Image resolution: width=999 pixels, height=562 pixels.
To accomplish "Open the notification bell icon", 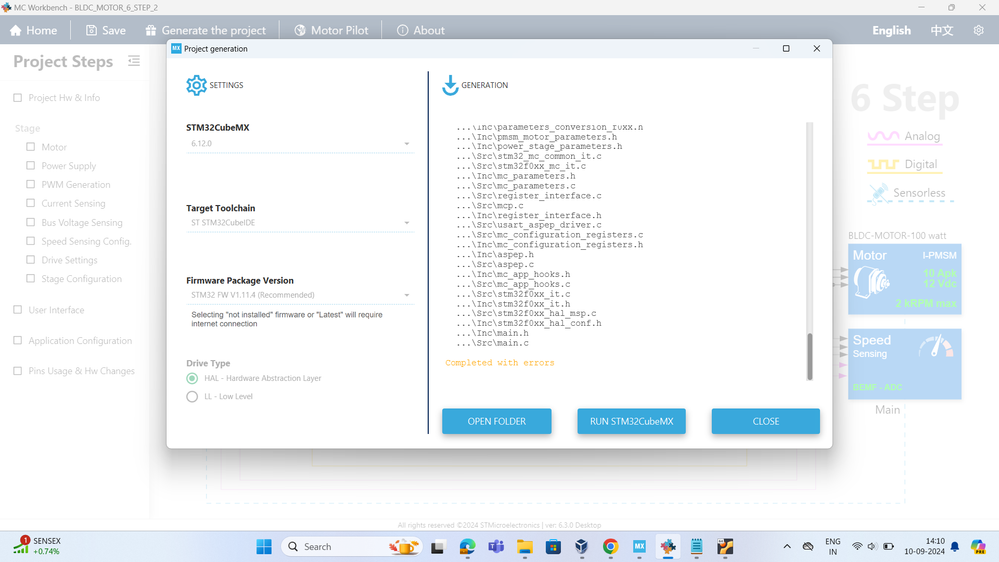I will 954,547.
